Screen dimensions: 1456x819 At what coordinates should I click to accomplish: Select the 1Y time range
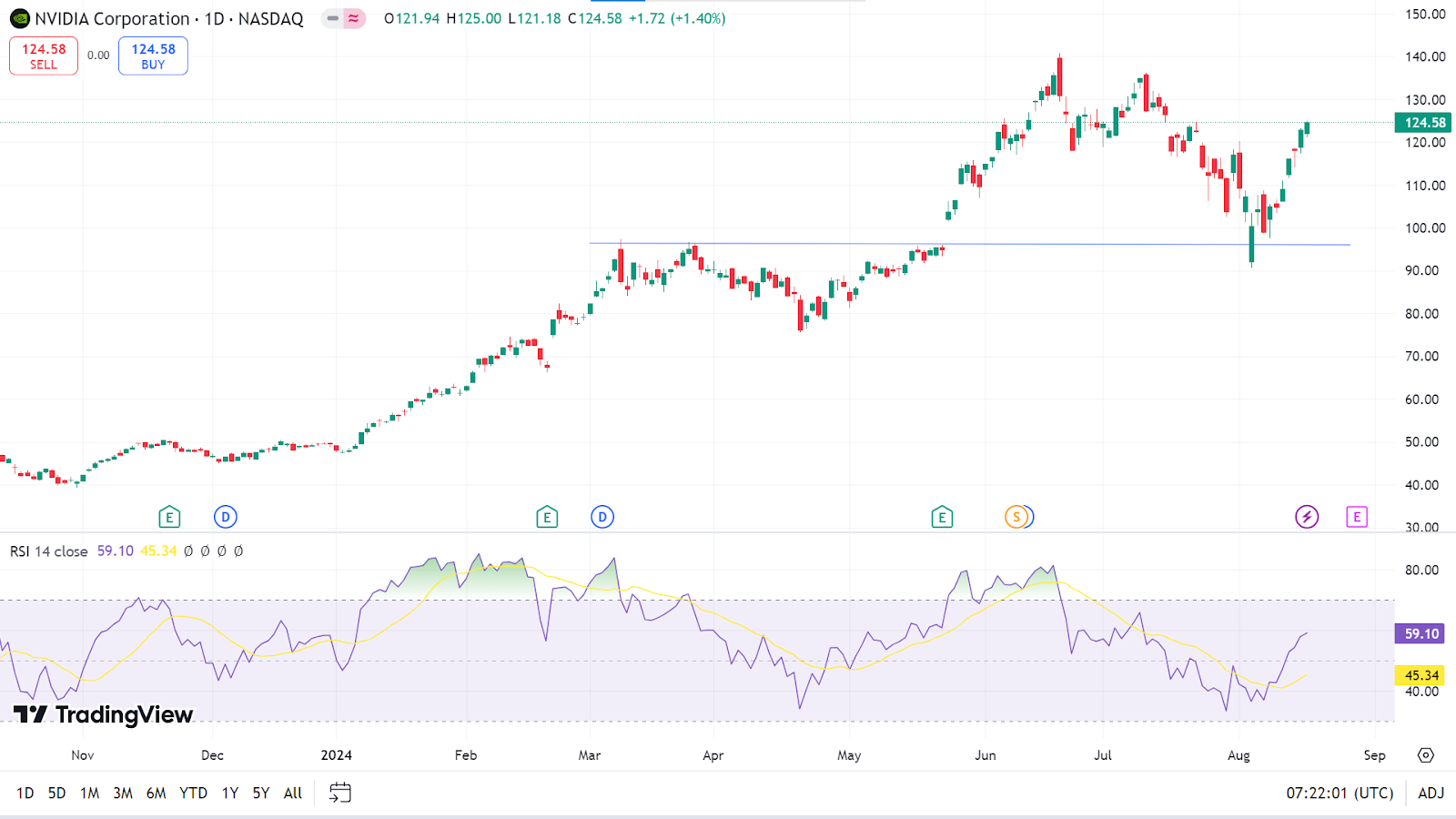coord(230,793)
